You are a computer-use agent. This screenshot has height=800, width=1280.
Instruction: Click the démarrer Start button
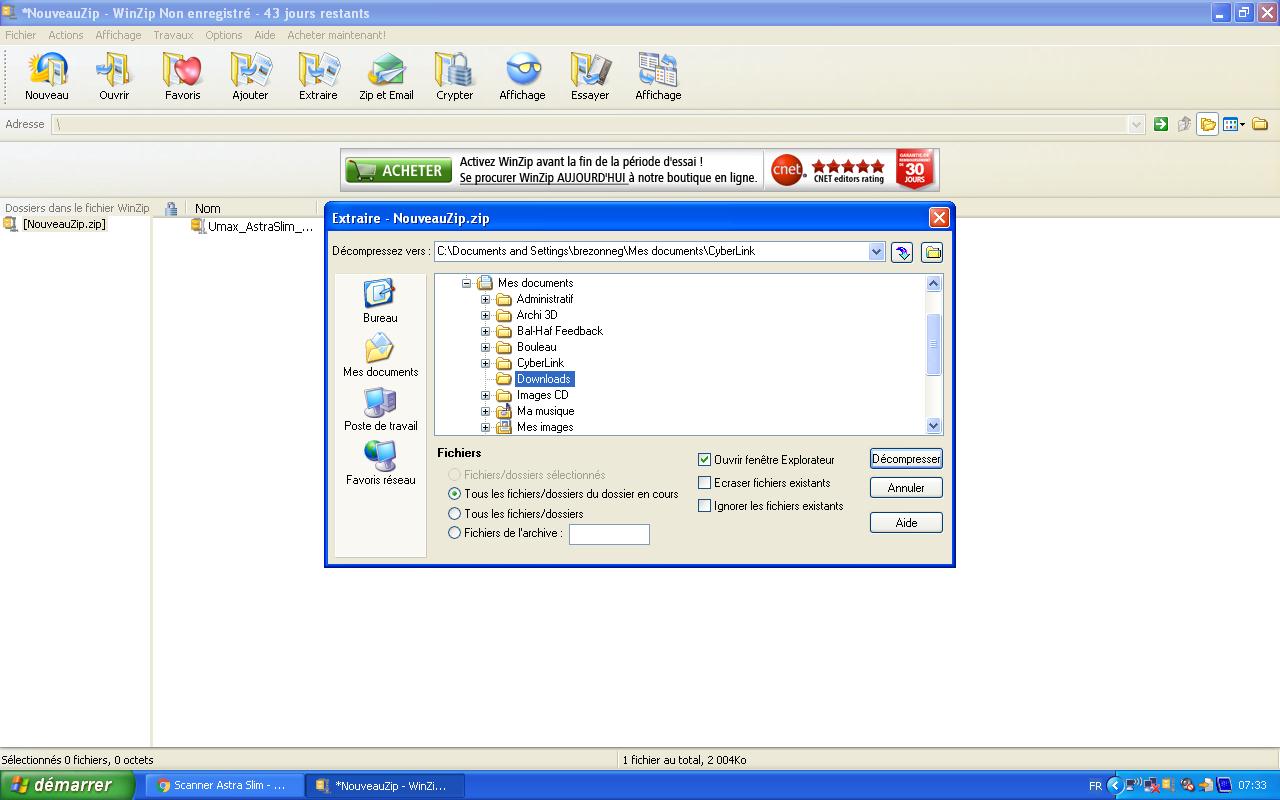(67, 785)
